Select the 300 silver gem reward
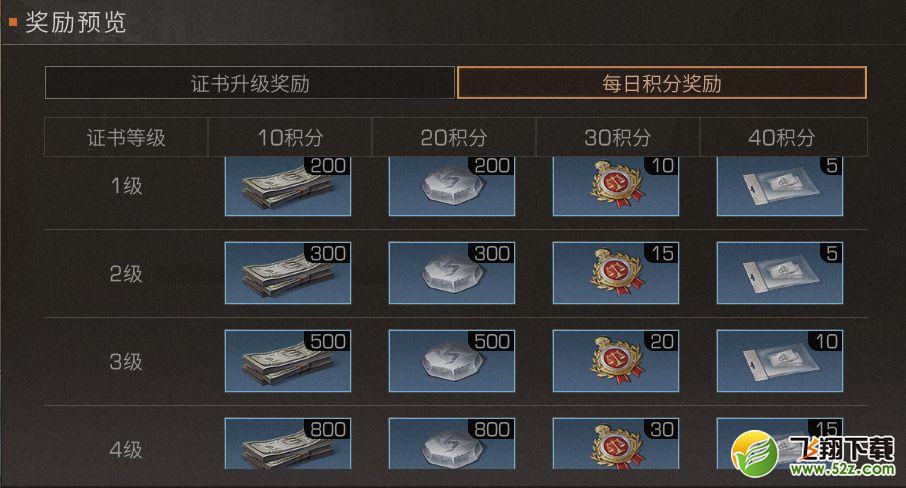The width and height of the screenshot is (906, 488). click(x=452, y=273)
